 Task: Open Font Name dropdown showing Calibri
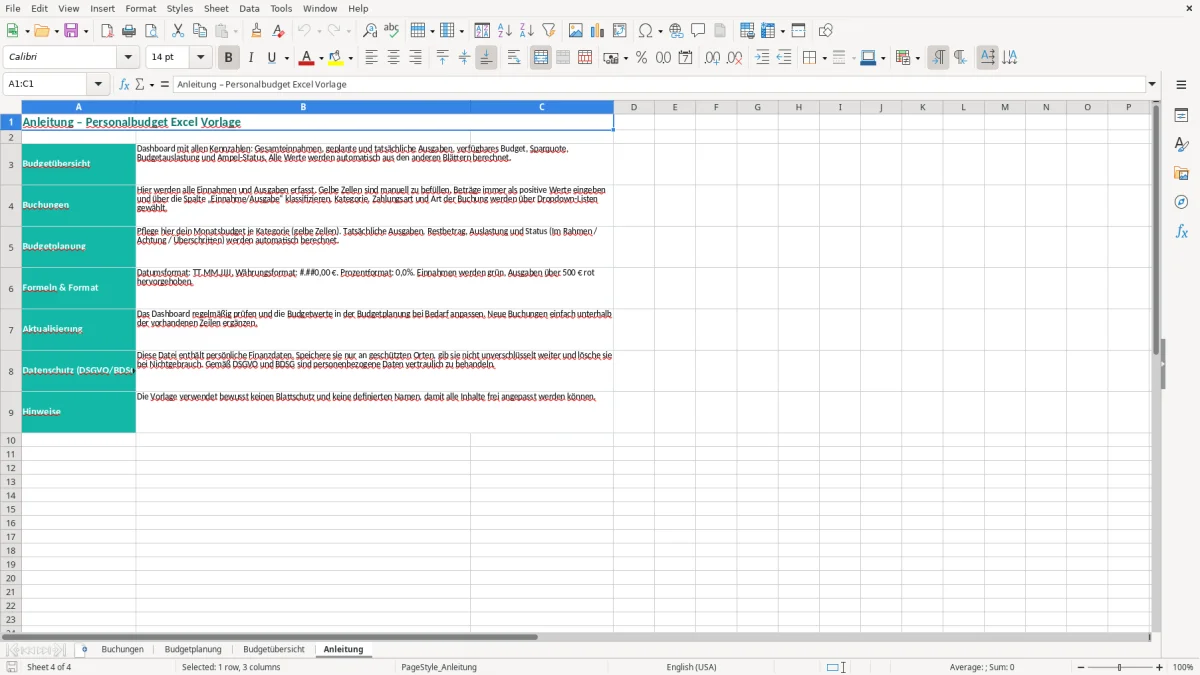click(x=128, y=58)
